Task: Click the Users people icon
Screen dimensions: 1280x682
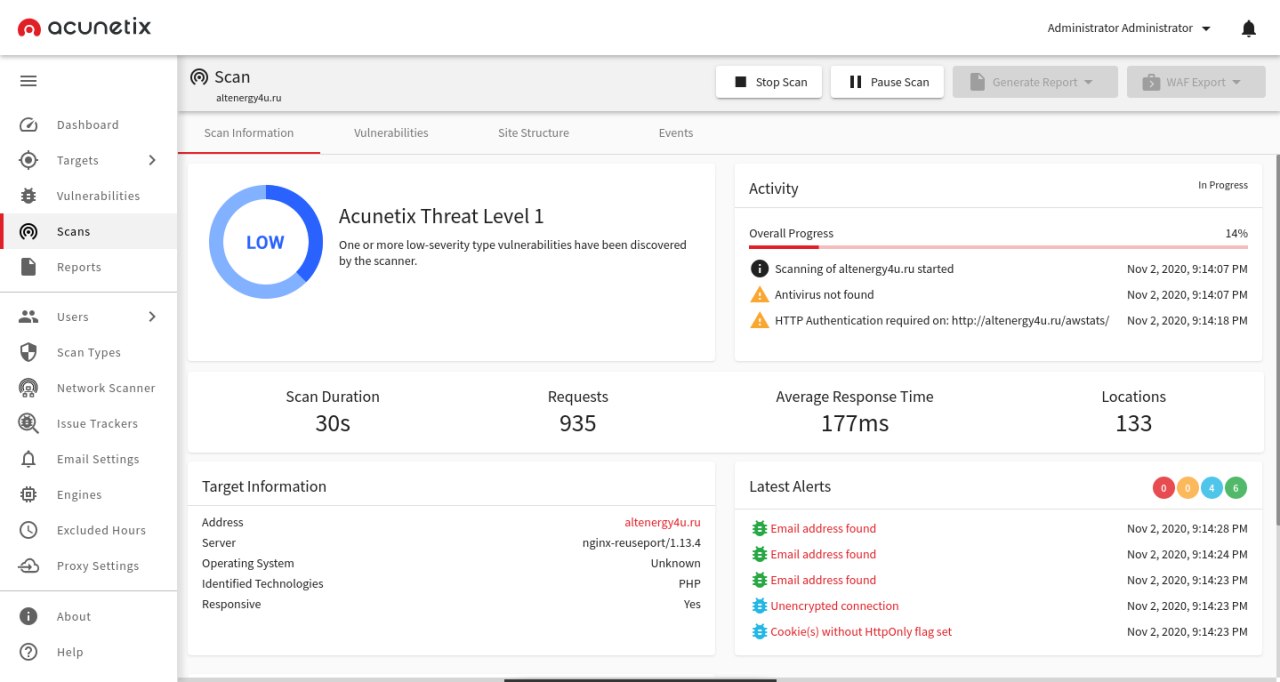Action: coord(28,317)
